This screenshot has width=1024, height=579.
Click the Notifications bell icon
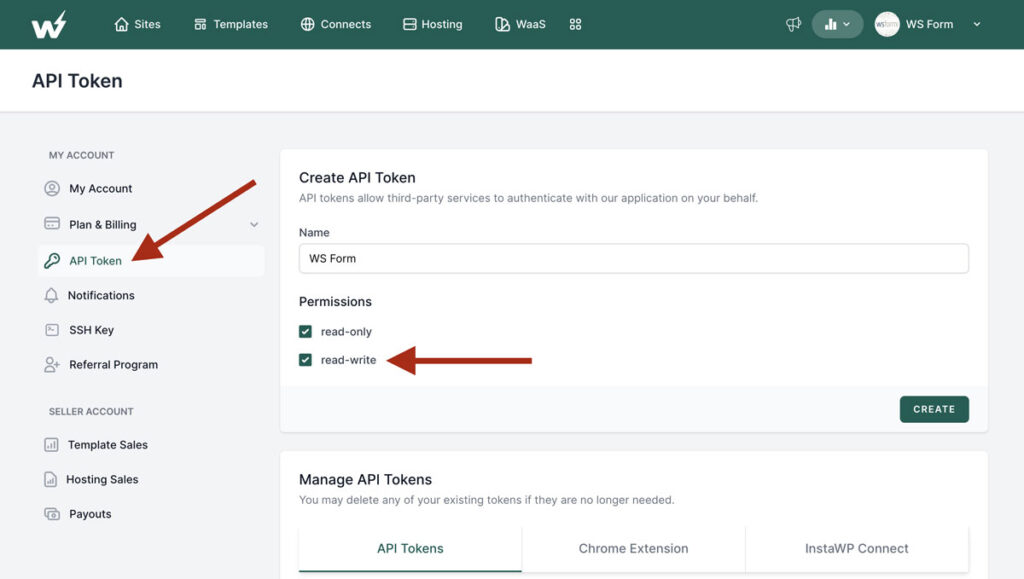(51, 295)
